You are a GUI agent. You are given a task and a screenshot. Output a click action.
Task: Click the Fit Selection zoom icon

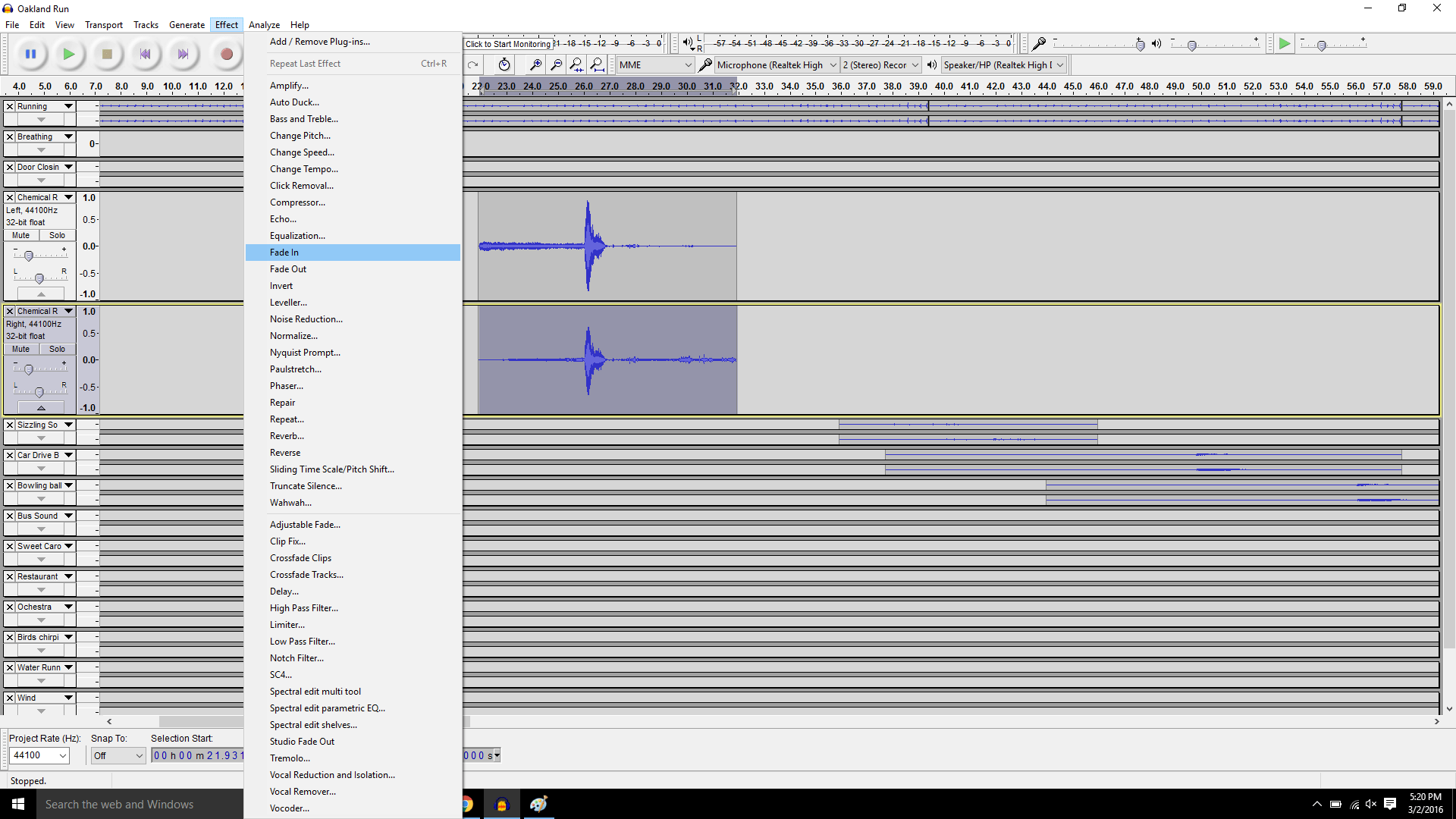(576, 65)
